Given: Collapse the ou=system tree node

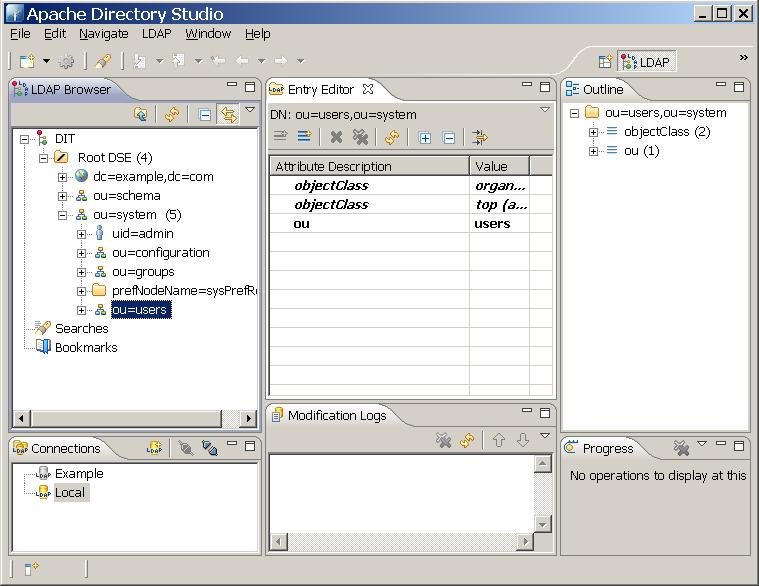Looking at the screenshot, I should tap(63, 215).
